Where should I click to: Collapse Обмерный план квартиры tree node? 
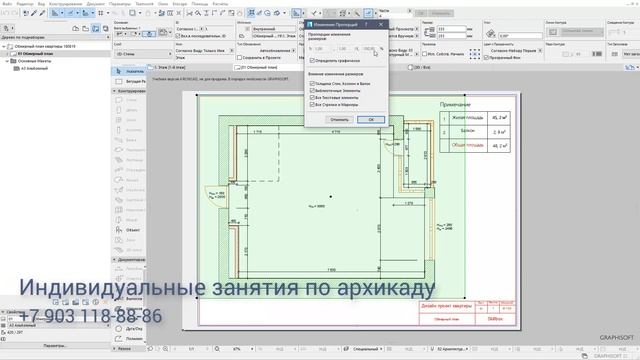4,47
